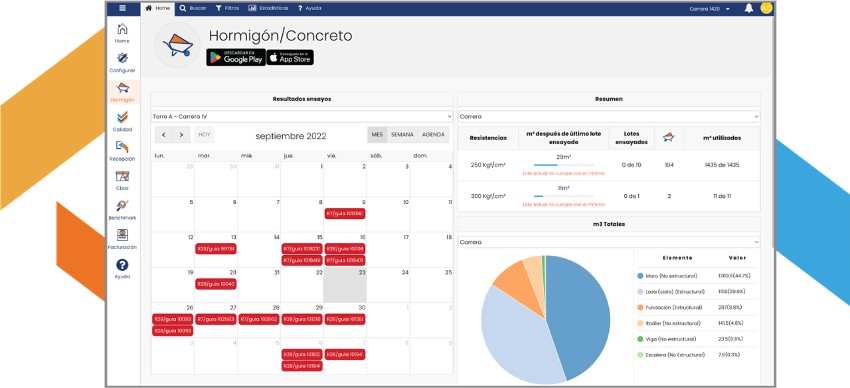This screenshot has height=388, width=850.
Task: Go to the next calendar month
Action: (x=182, y=135)
